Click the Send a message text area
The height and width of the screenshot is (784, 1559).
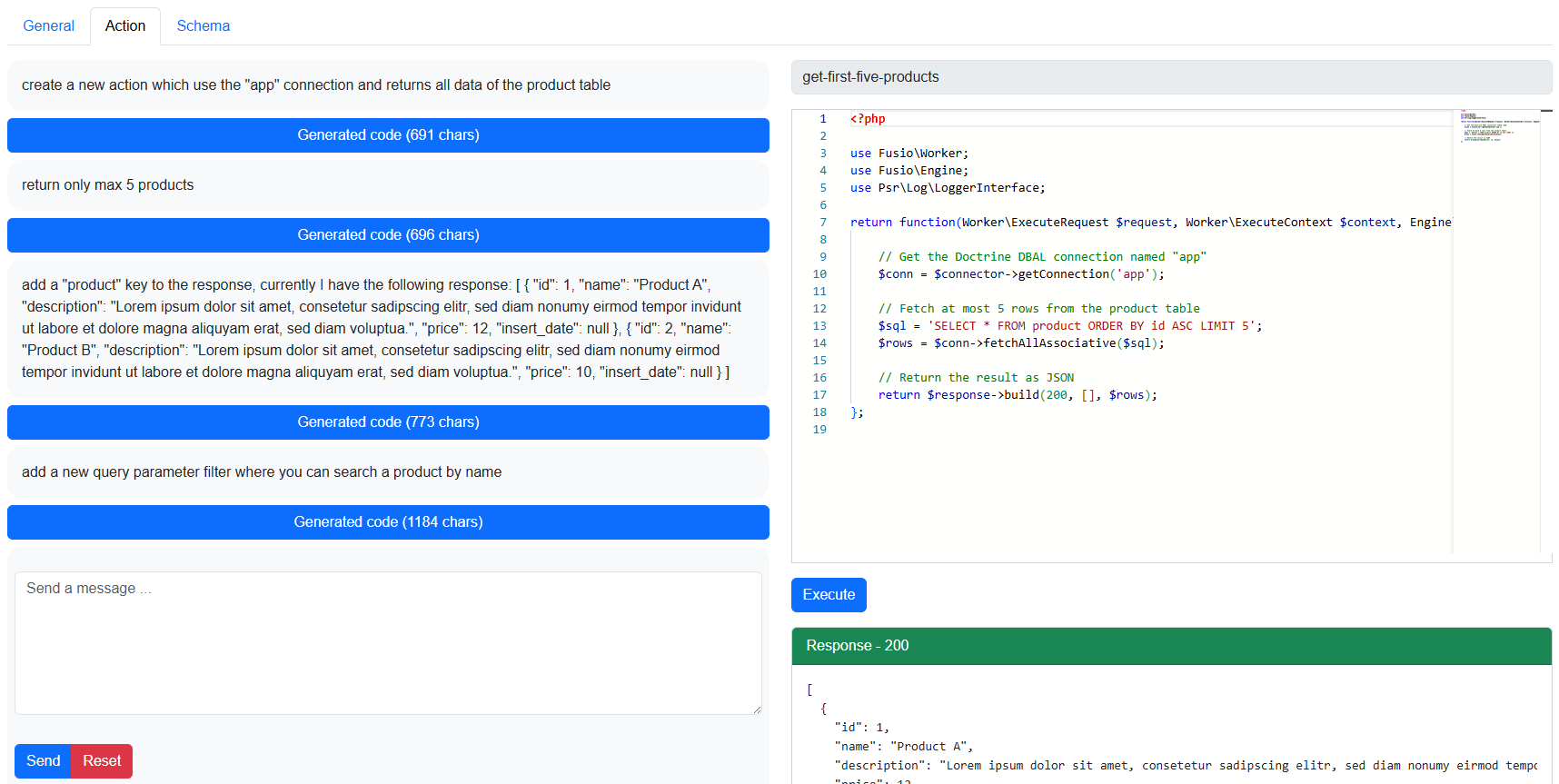(388, 642)
